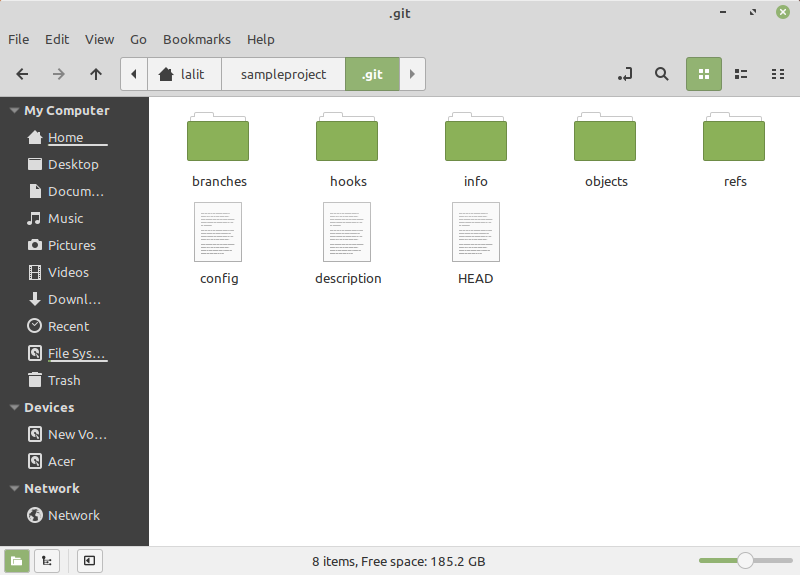Image resolution: width=800 pixels, height=575 pixels.
Task: Adjust the zoom slider handle
Action: click(745, 560)
